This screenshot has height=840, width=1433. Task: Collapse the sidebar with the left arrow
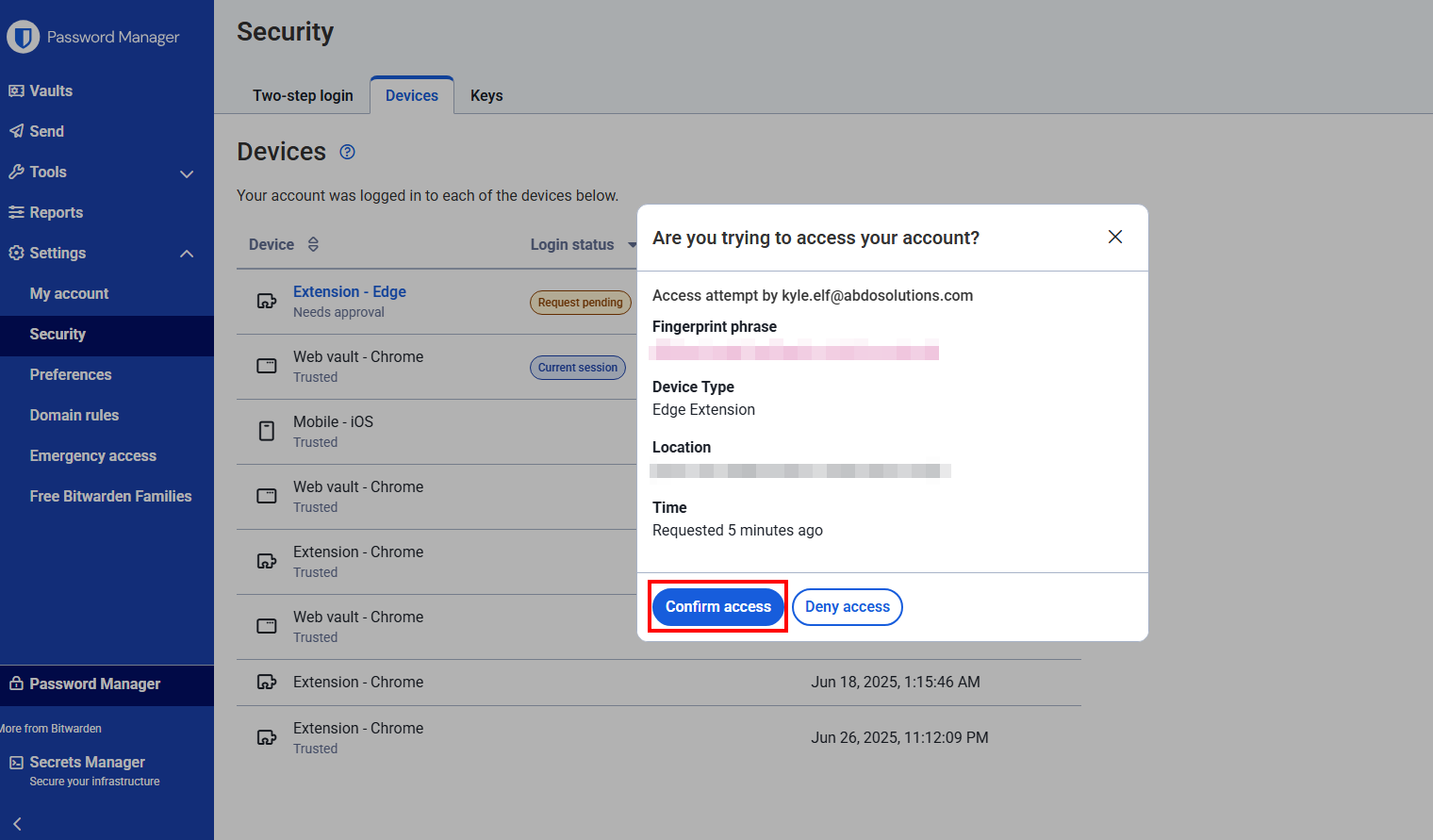17,824
